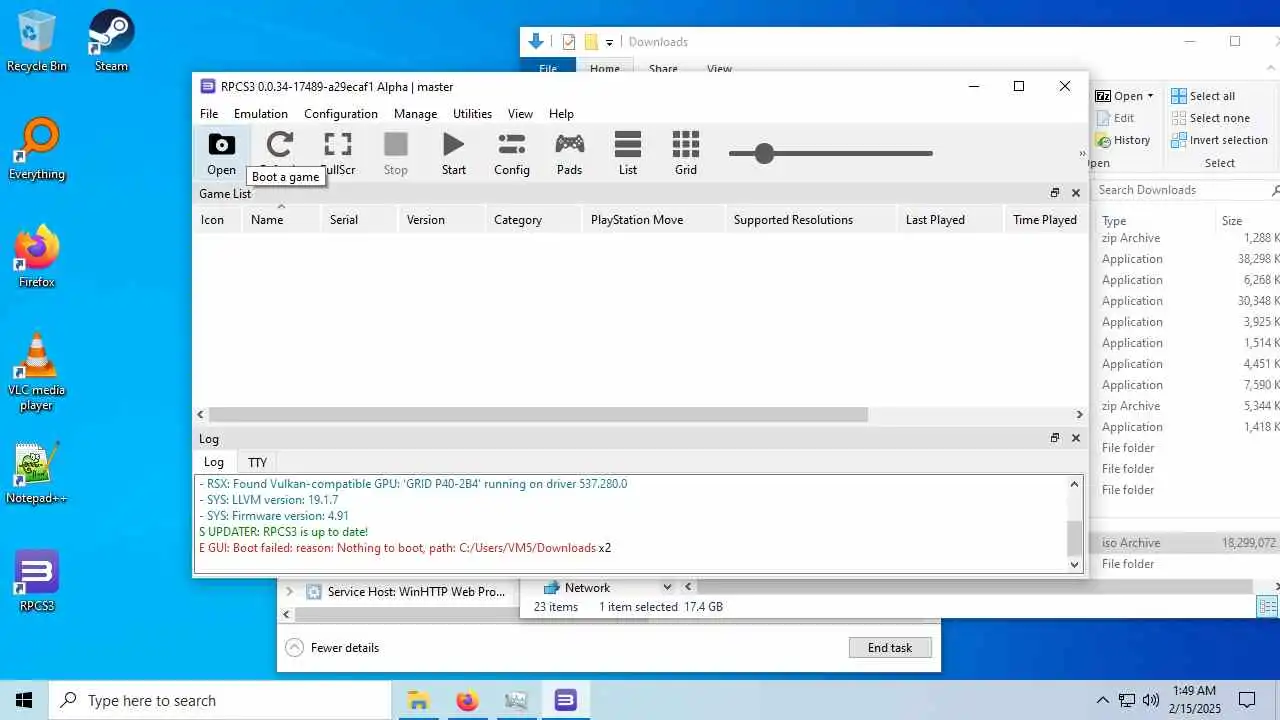Open the Utilities menu

pos(473,114)
